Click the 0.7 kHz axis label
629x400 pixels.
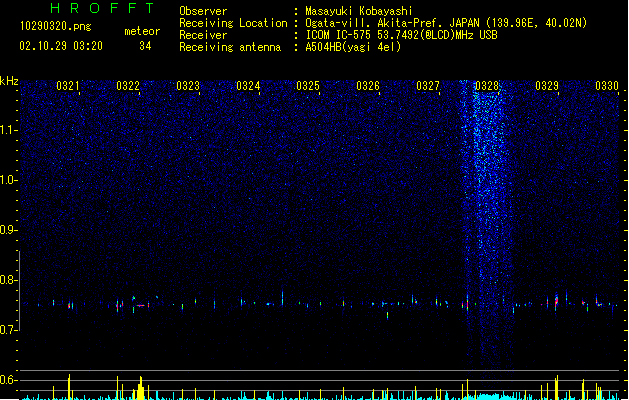click(8, 330)
